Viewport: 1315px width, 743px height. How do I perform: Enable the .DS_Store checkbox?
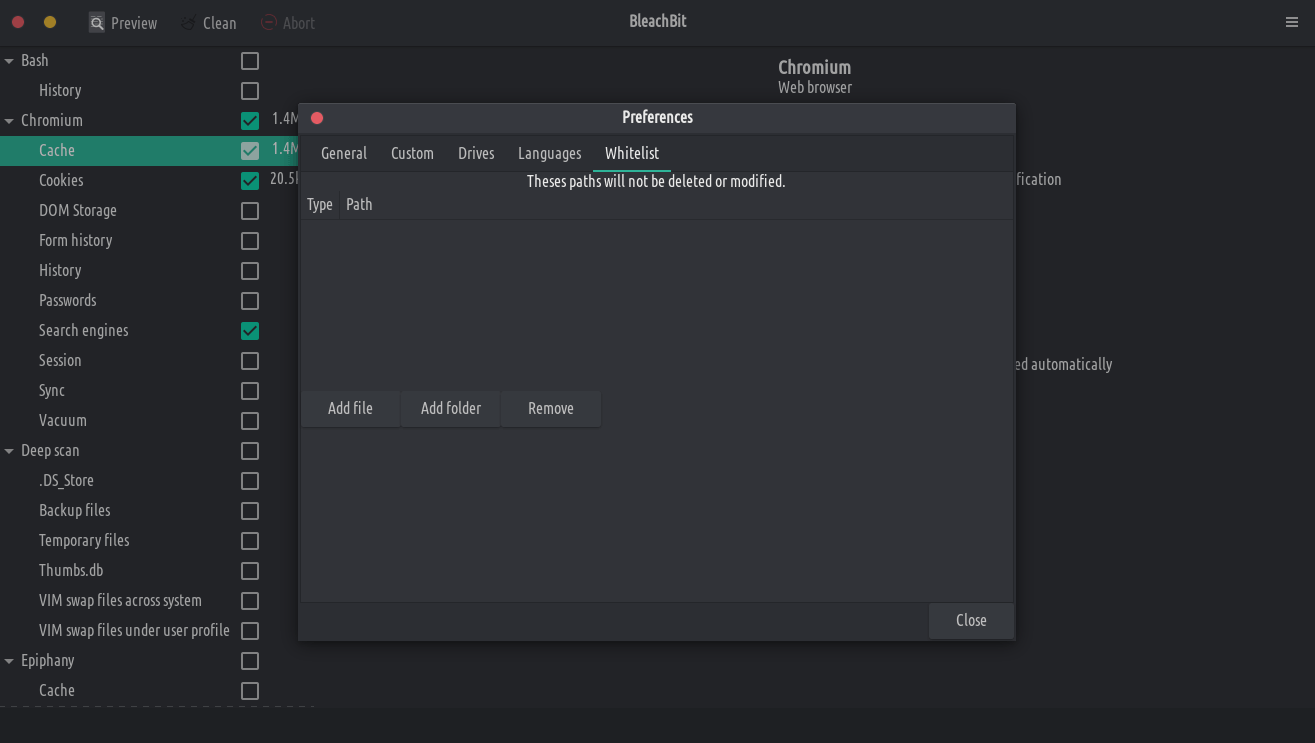click(250, 481)
